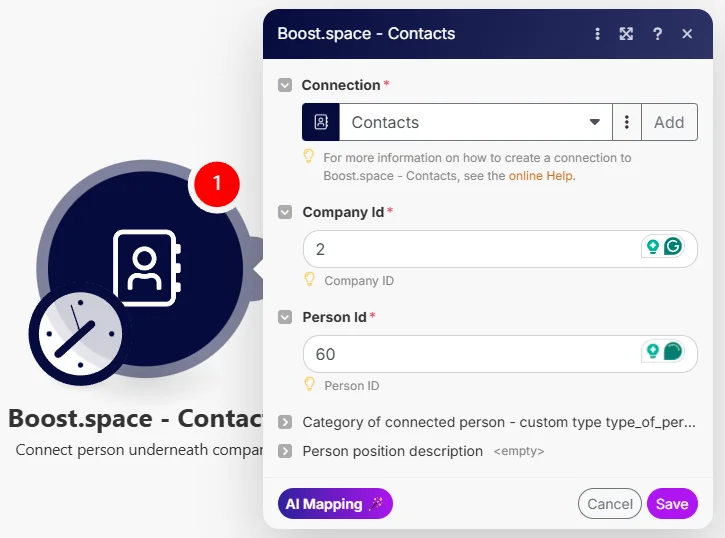725x538 pixels.
Task: Click the expand dialog fullscreen icon
Action: point(626,34)
